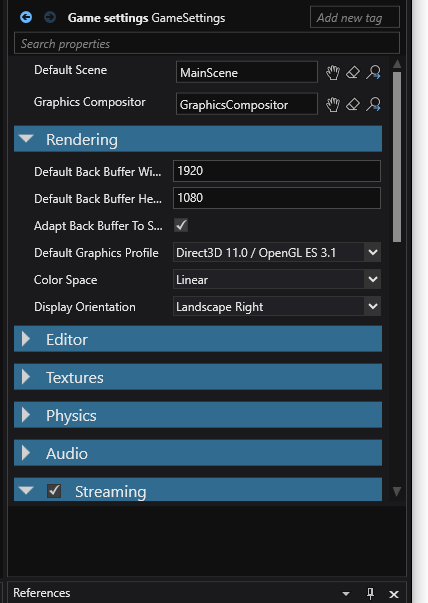
Task: Click the Game settings GameSettings title
Action: (147, 18)
